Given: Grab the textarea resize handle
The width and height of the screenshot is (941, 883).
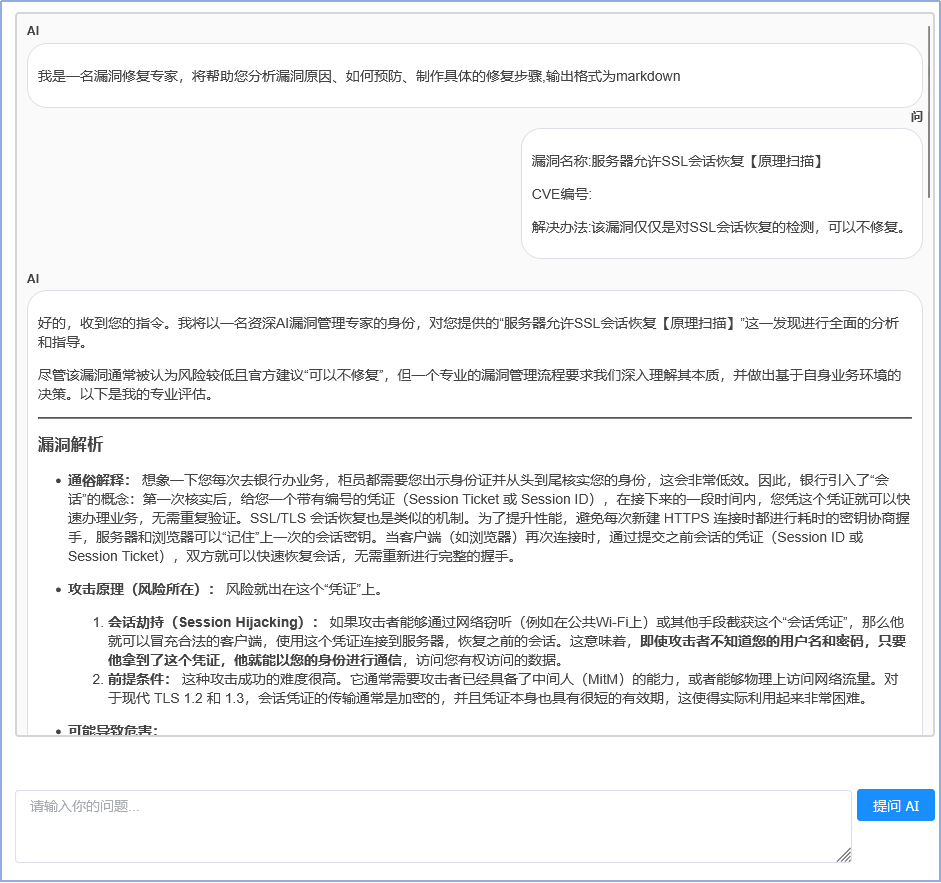Looking at the screenshot, I should [844, 855].
